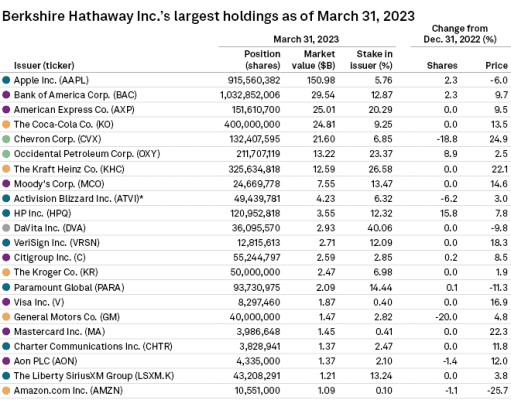
Task: Click the purple dot beside Bank of America
Action: point(6,95)
